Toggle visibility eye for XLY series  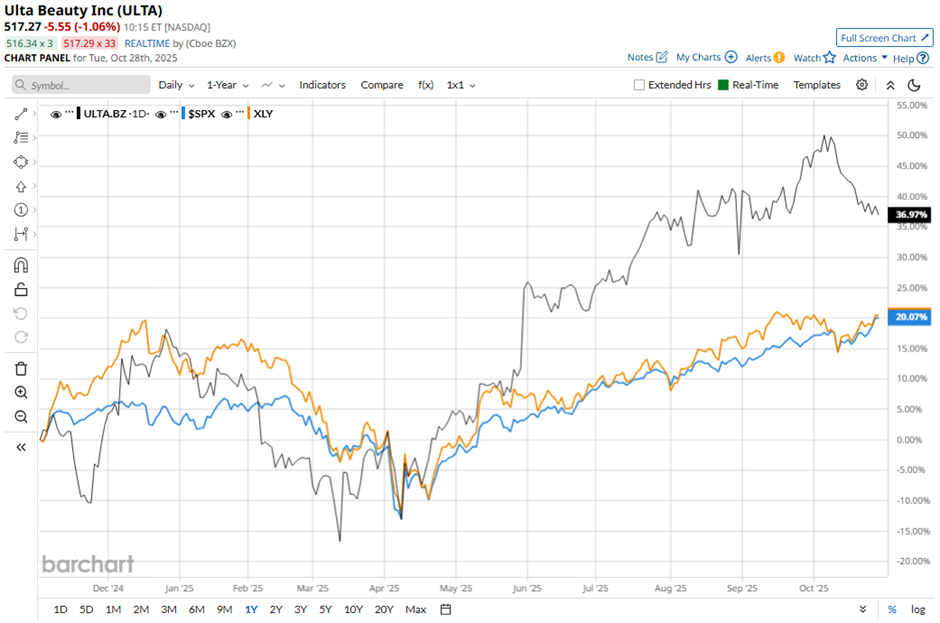point(227,115)
